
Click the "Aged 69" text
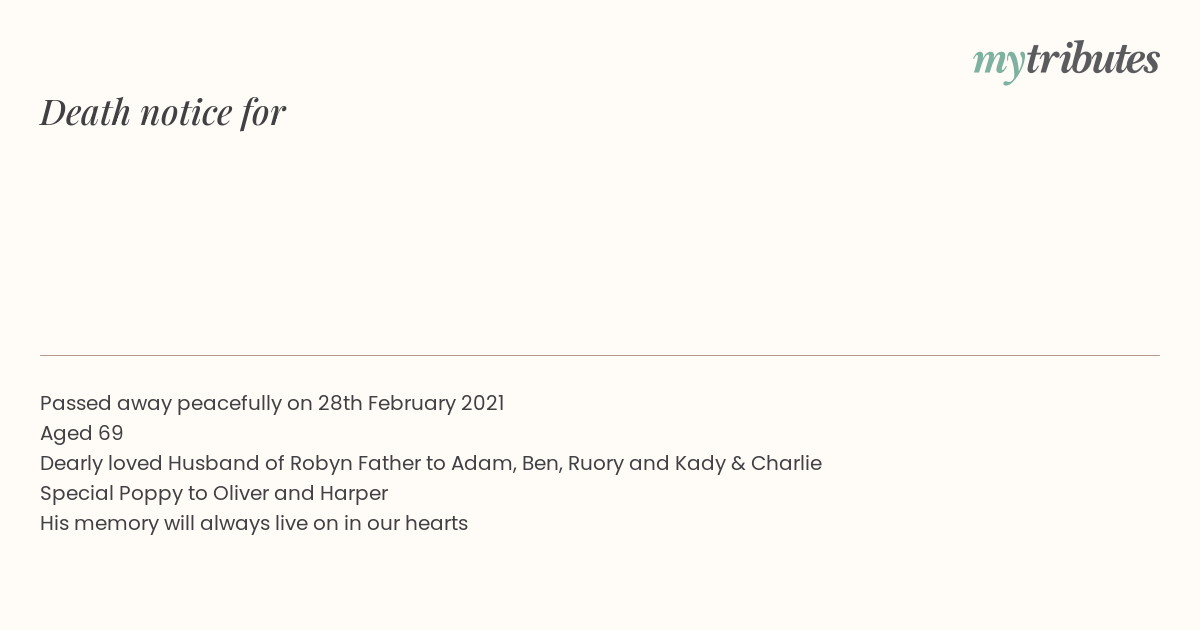coord(82,434)
